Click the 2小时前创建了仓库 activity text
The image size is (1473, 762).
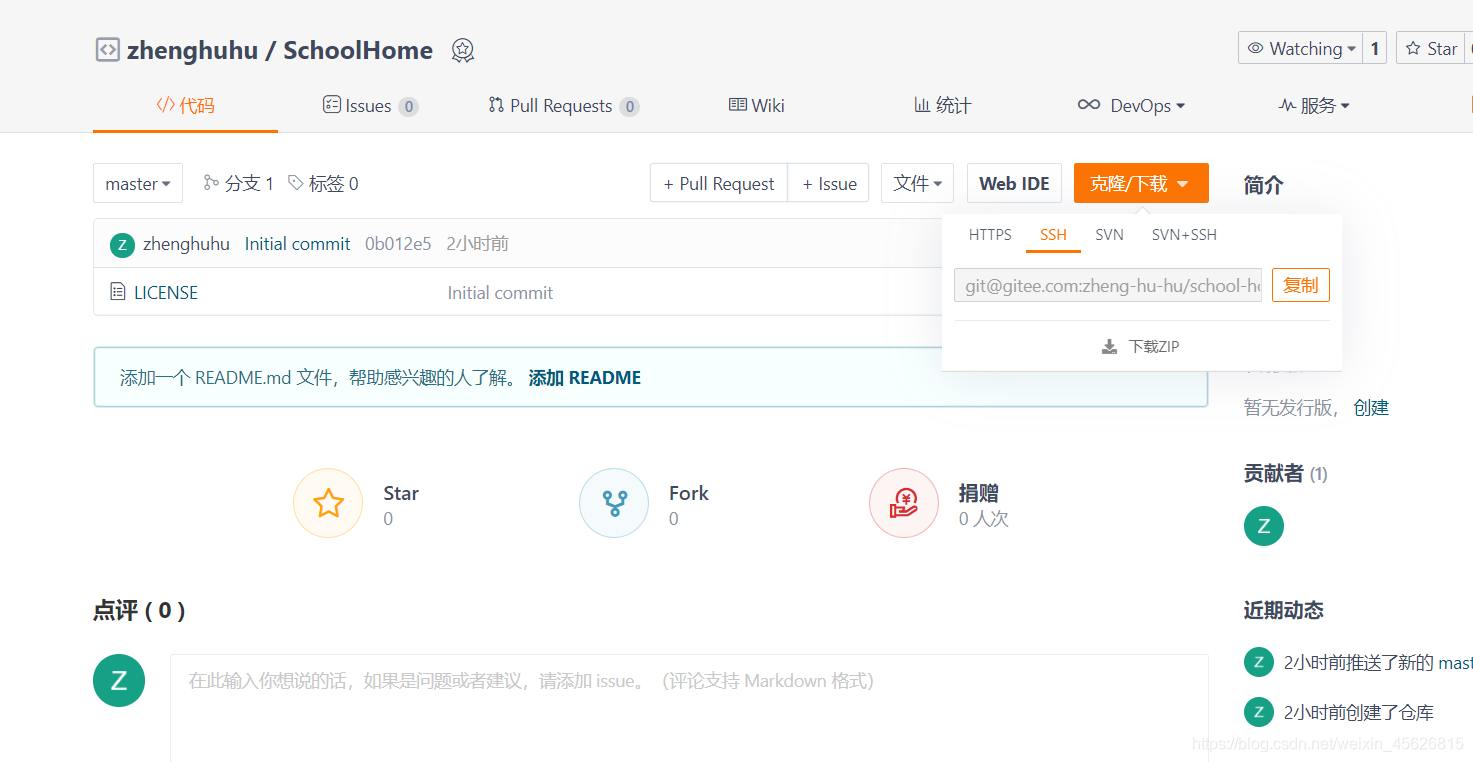coord(1359,713)
